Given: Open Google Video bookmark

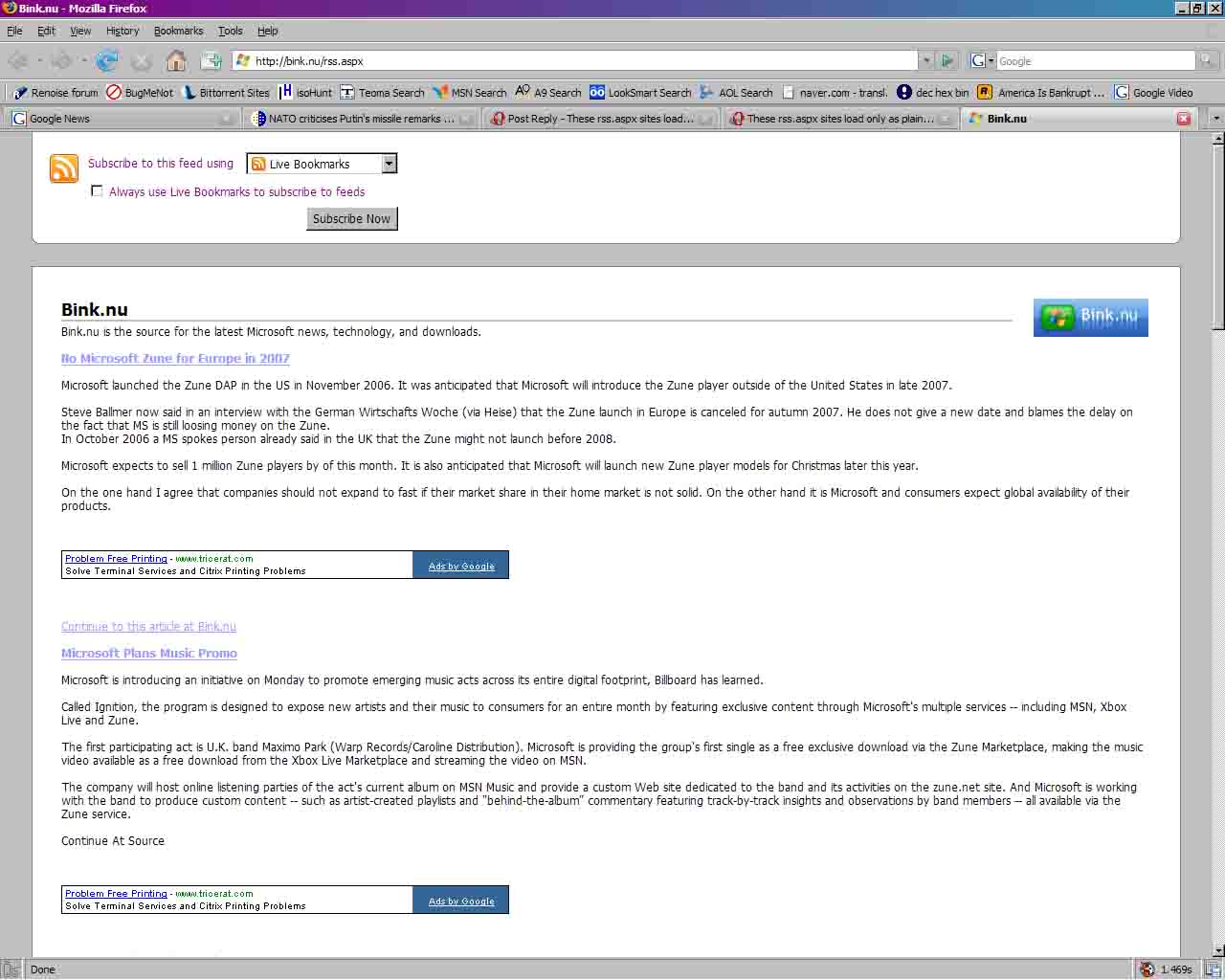Looking at the screenshot, I should [1153, 93].
